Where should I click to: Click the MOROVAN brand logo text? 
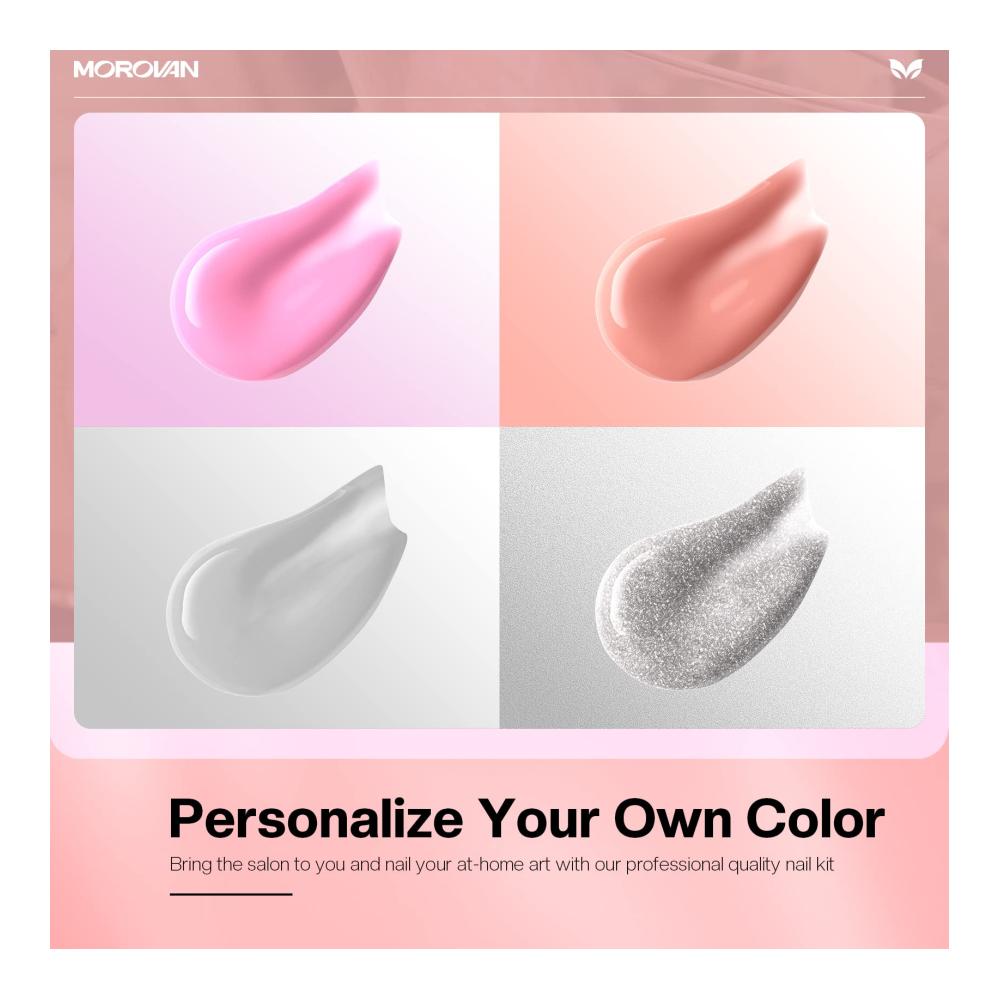click(136, 69)
